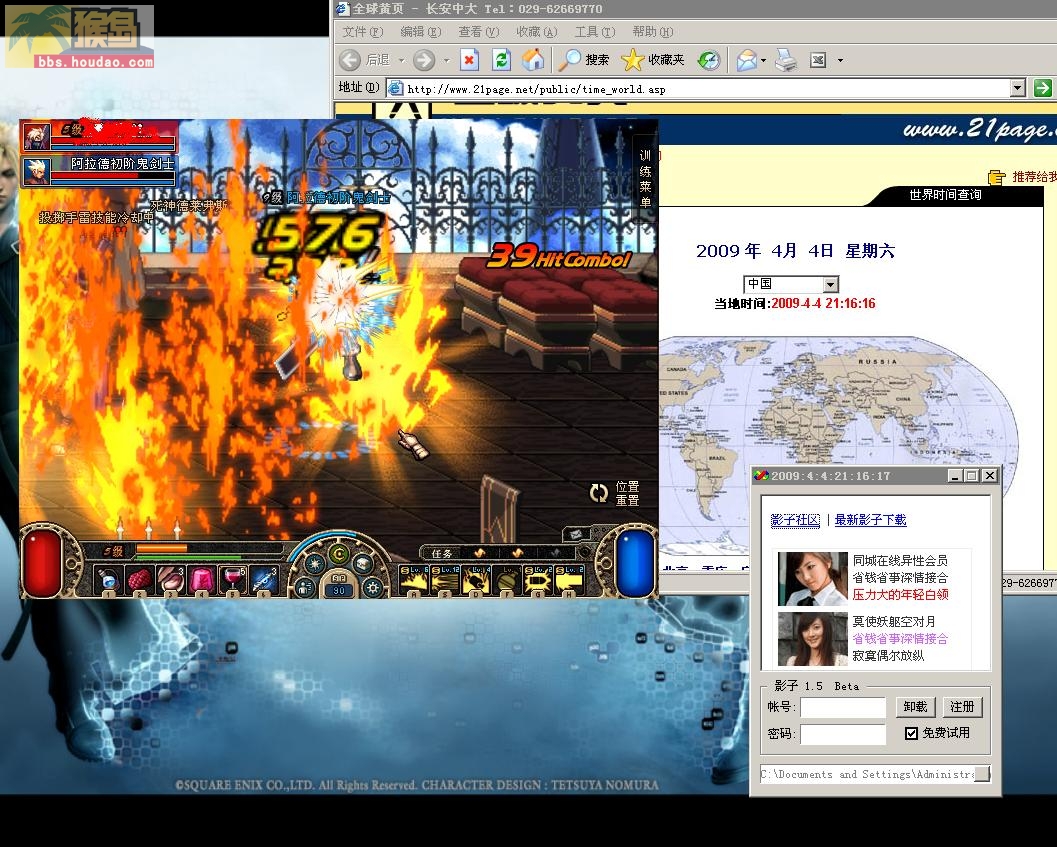Use the blue blade item in hotbar slot 6
This screenshot has width=1057, height=847.
(264, 580)
